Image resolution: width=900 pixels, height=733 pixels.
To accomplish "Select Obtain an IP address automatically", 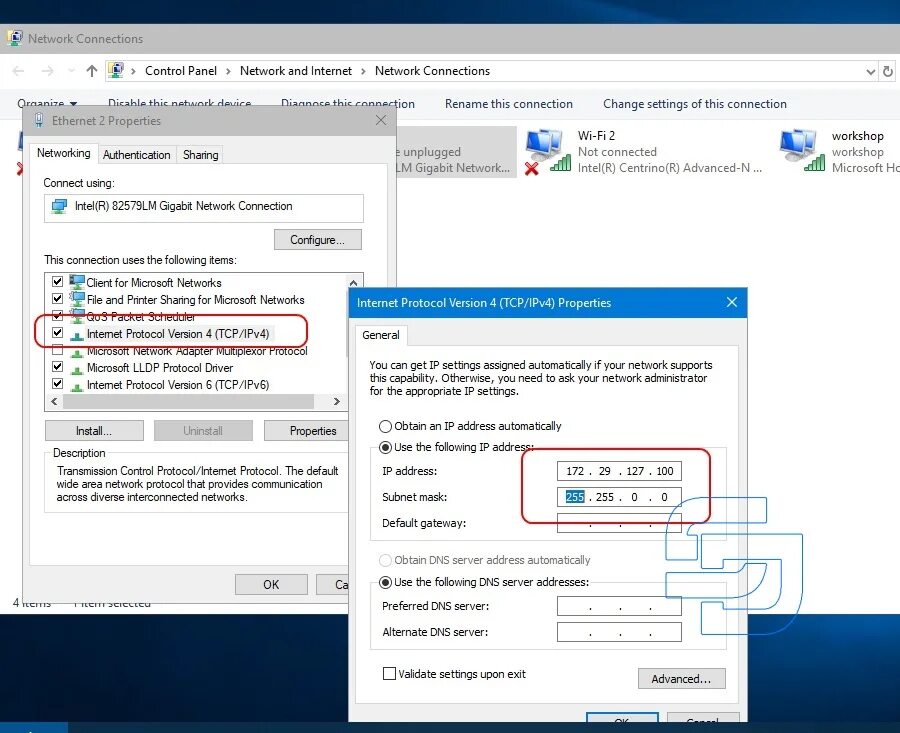I will pos(385,425).
